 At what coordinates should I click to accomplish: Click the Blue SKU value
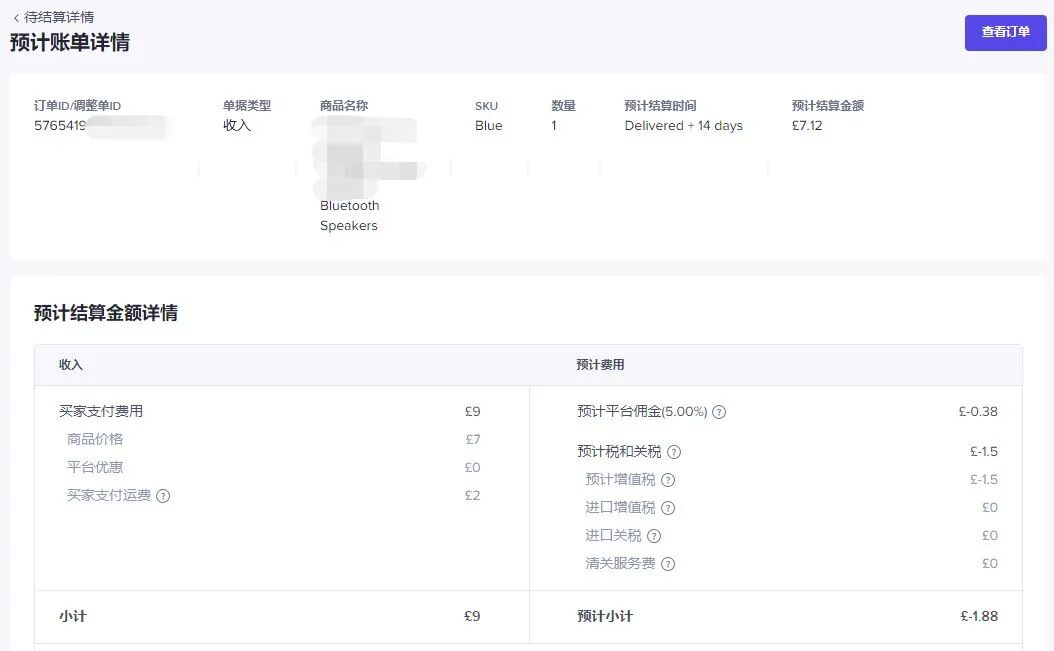pos(489,126)
